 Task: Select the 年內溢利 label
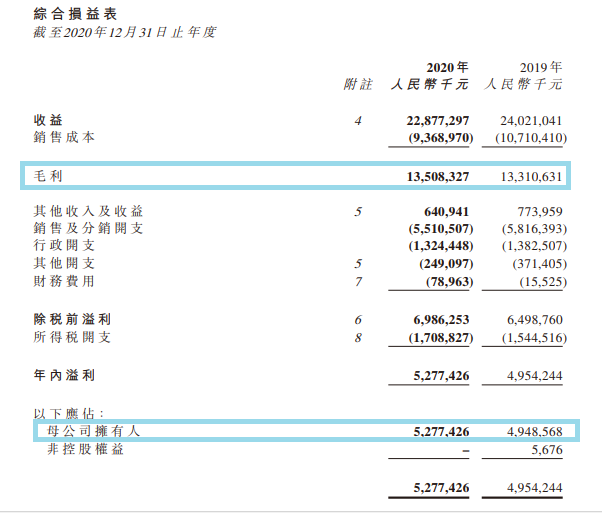(x=64, y=375)
